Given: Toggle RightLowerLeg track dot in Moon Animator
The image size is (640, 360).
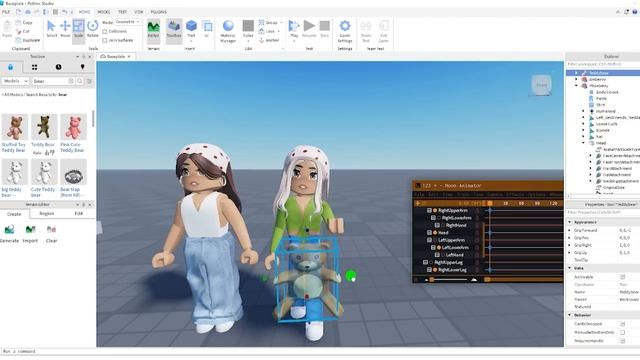Looking at the screenshot, I should [x=435, y=270].
